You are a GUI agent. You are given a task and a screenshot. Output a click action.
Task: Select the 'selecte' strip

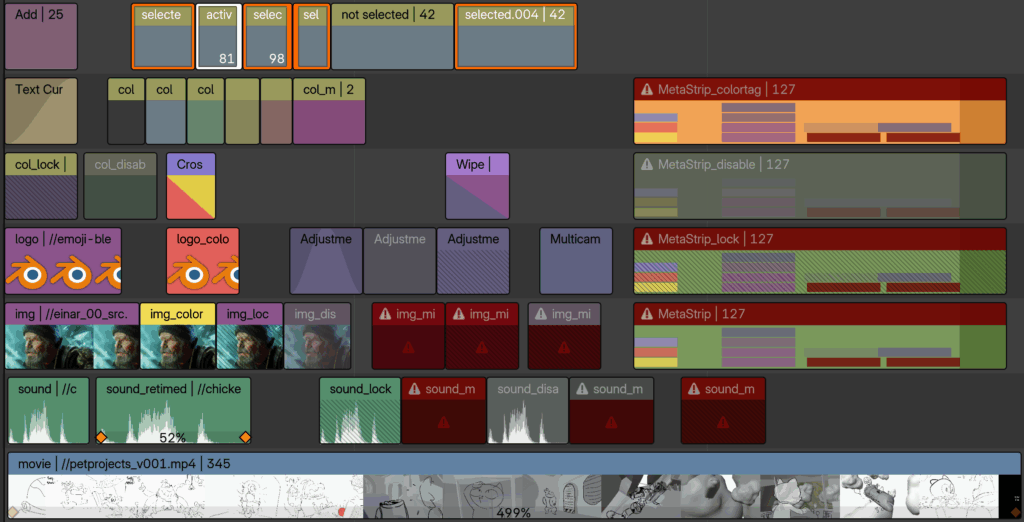pos(163,37)
